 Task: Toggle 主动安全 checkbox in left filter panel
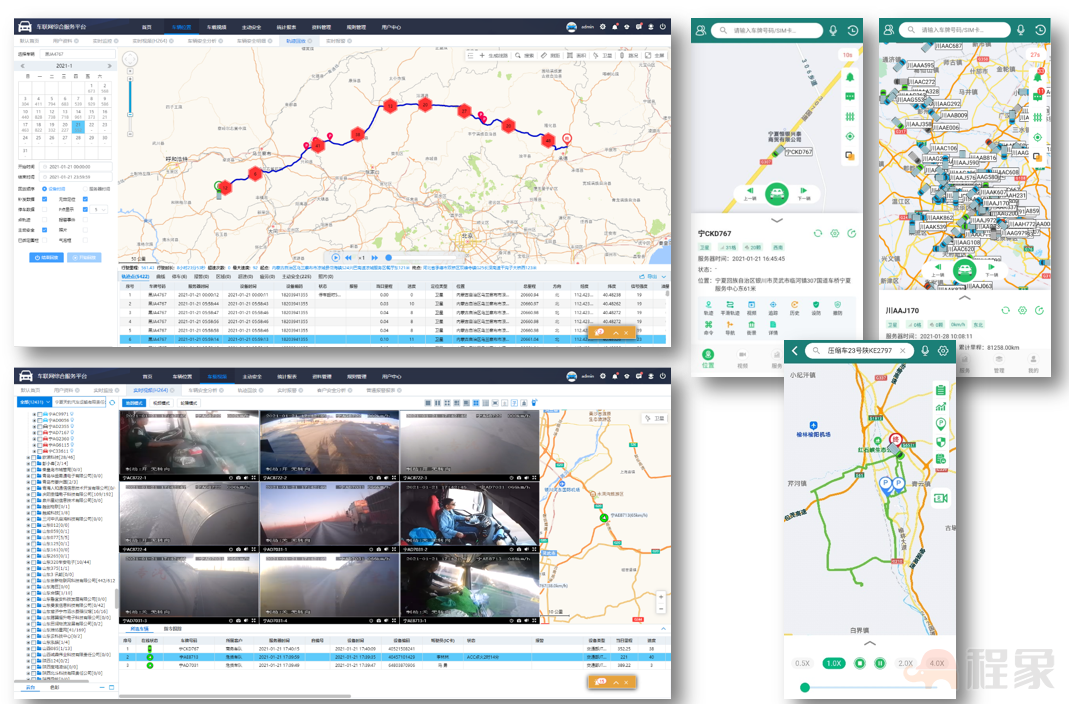[x=44, y=230]
